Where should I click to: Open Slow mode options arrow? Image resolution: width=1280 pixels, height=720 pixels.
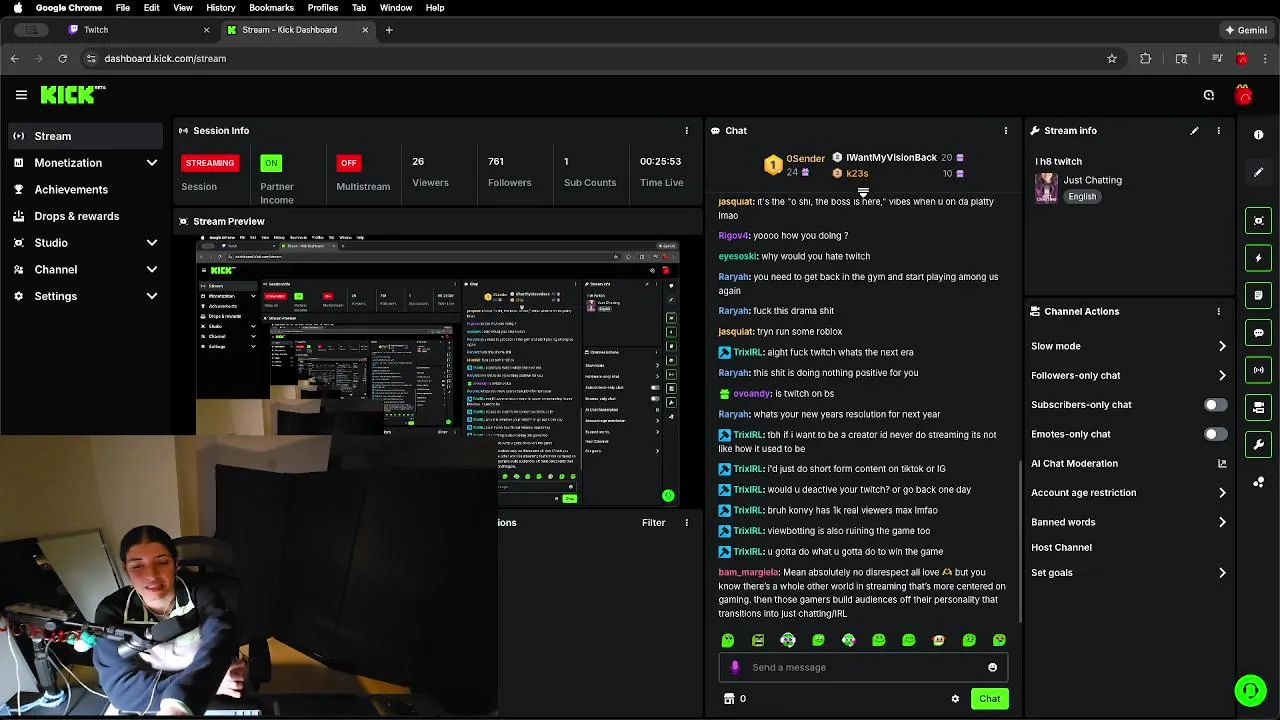point(1222,346)
